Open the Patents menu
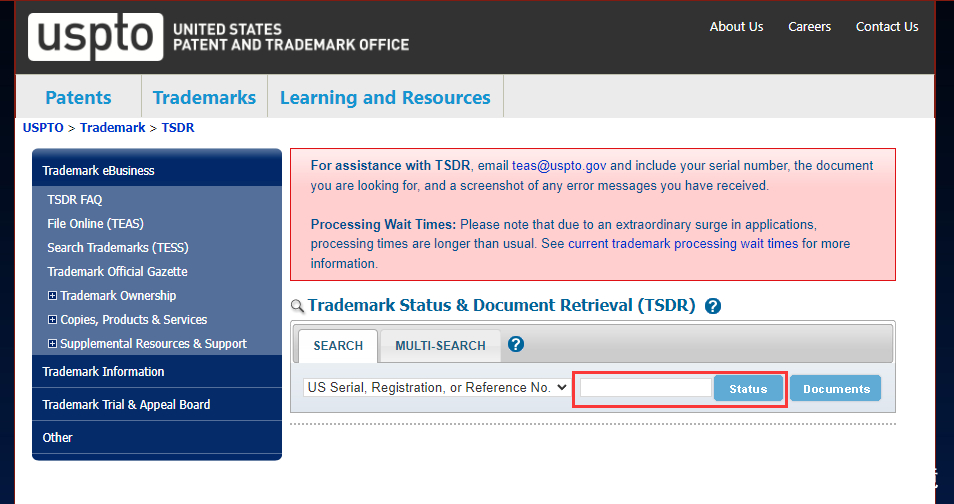The width and height of the screenshot is (954, 504). (78, 97)
